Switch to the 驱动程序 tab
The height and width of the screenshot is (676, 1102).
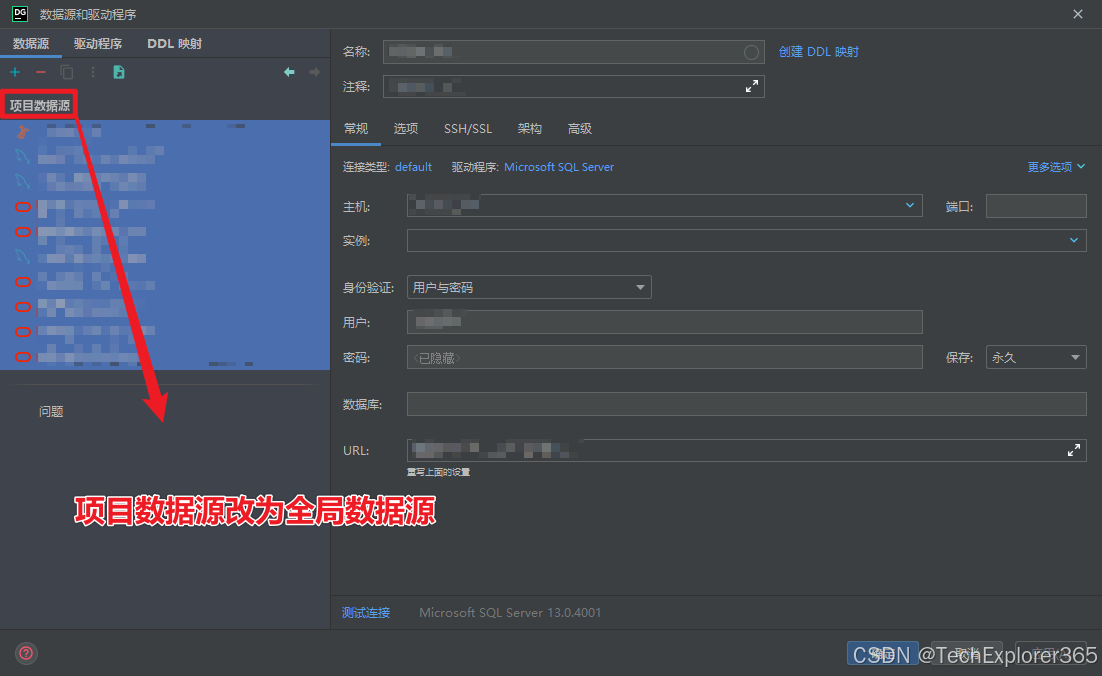pos(98,44)
